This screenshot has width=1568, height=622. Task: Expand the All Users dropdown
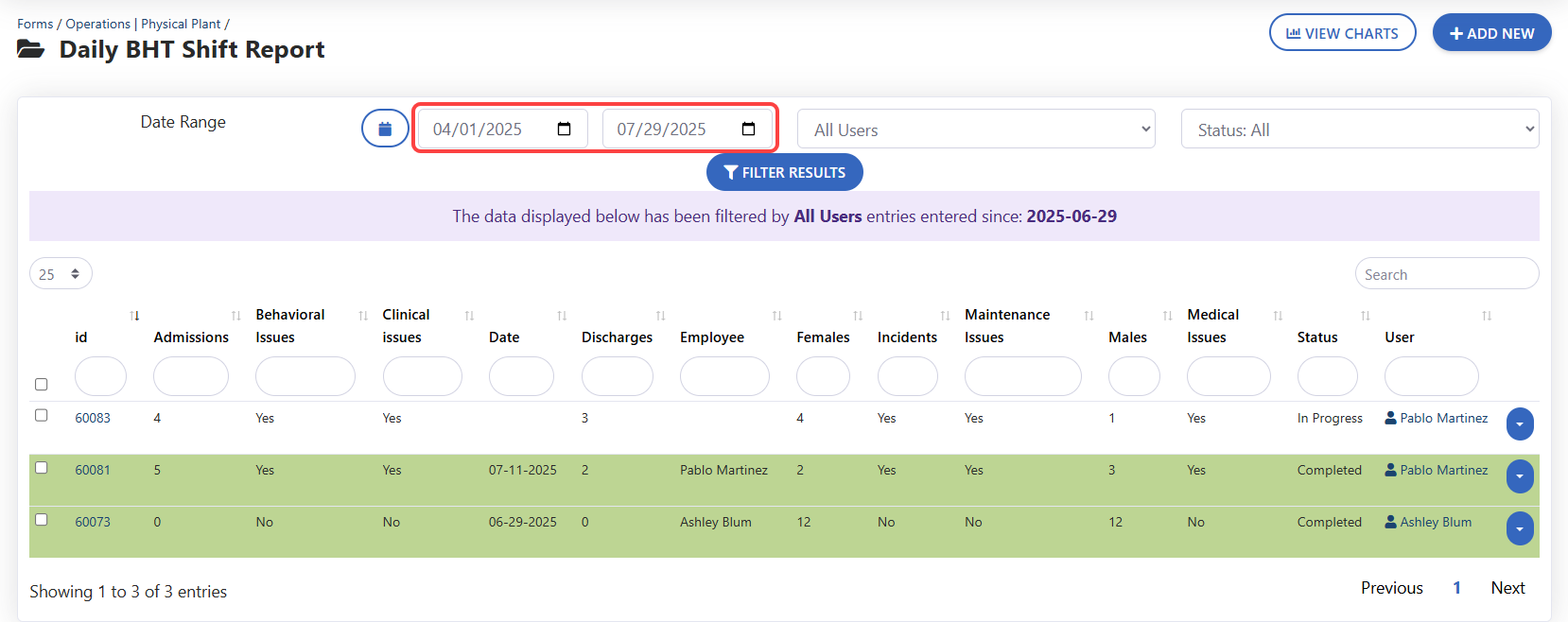click(976, 130)
